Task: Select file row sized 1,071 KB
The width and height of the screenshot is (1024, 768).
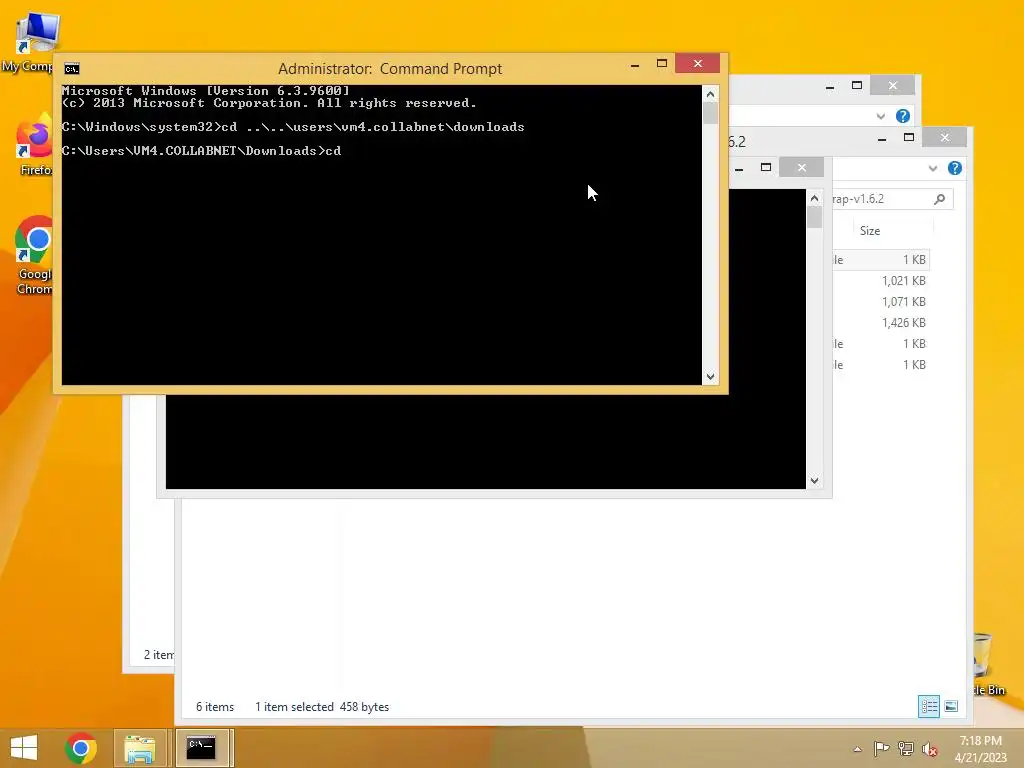Action: [880, 302]
